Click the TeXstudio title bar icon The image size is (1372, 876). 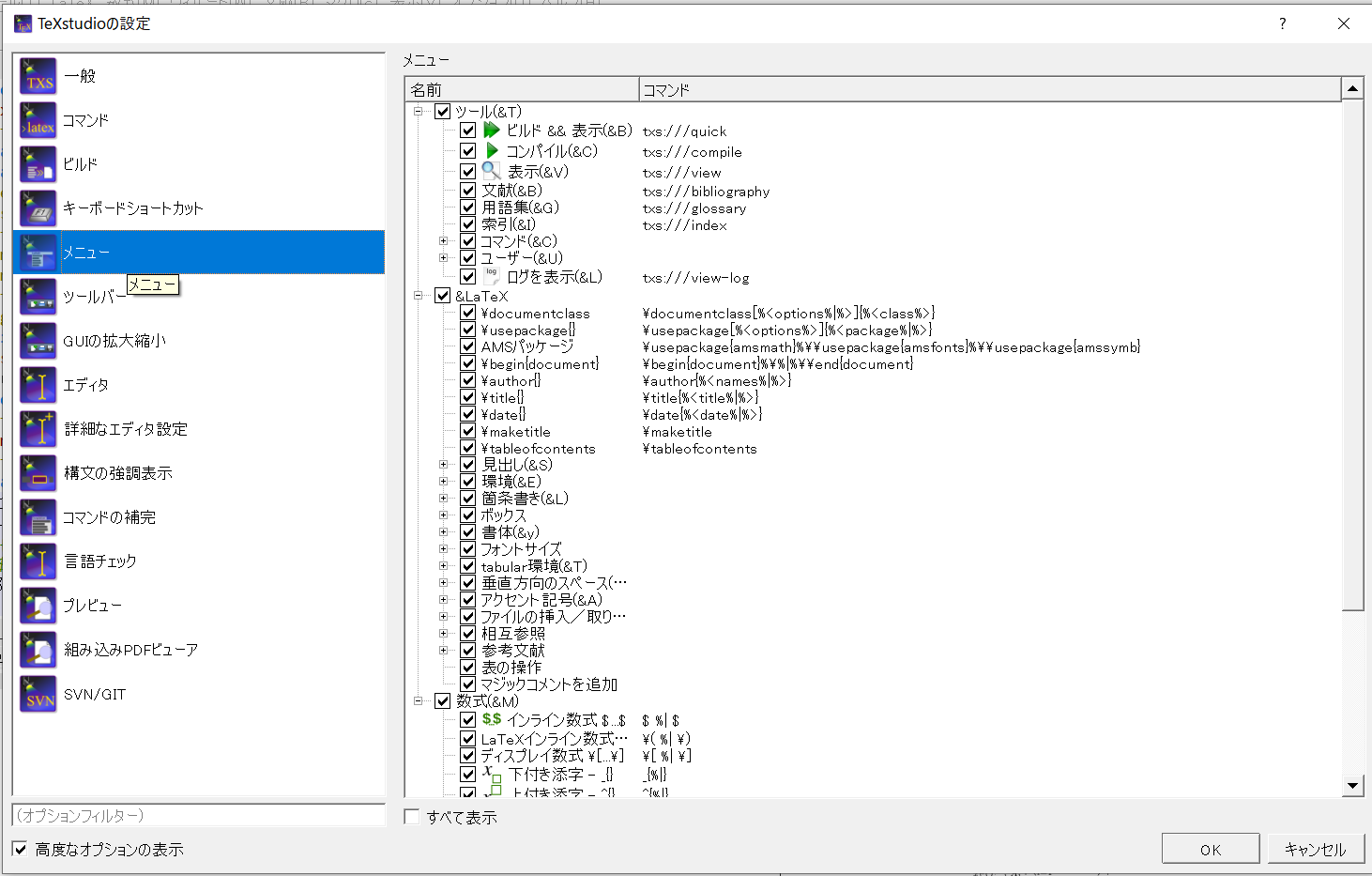click(x=23, y=23)
